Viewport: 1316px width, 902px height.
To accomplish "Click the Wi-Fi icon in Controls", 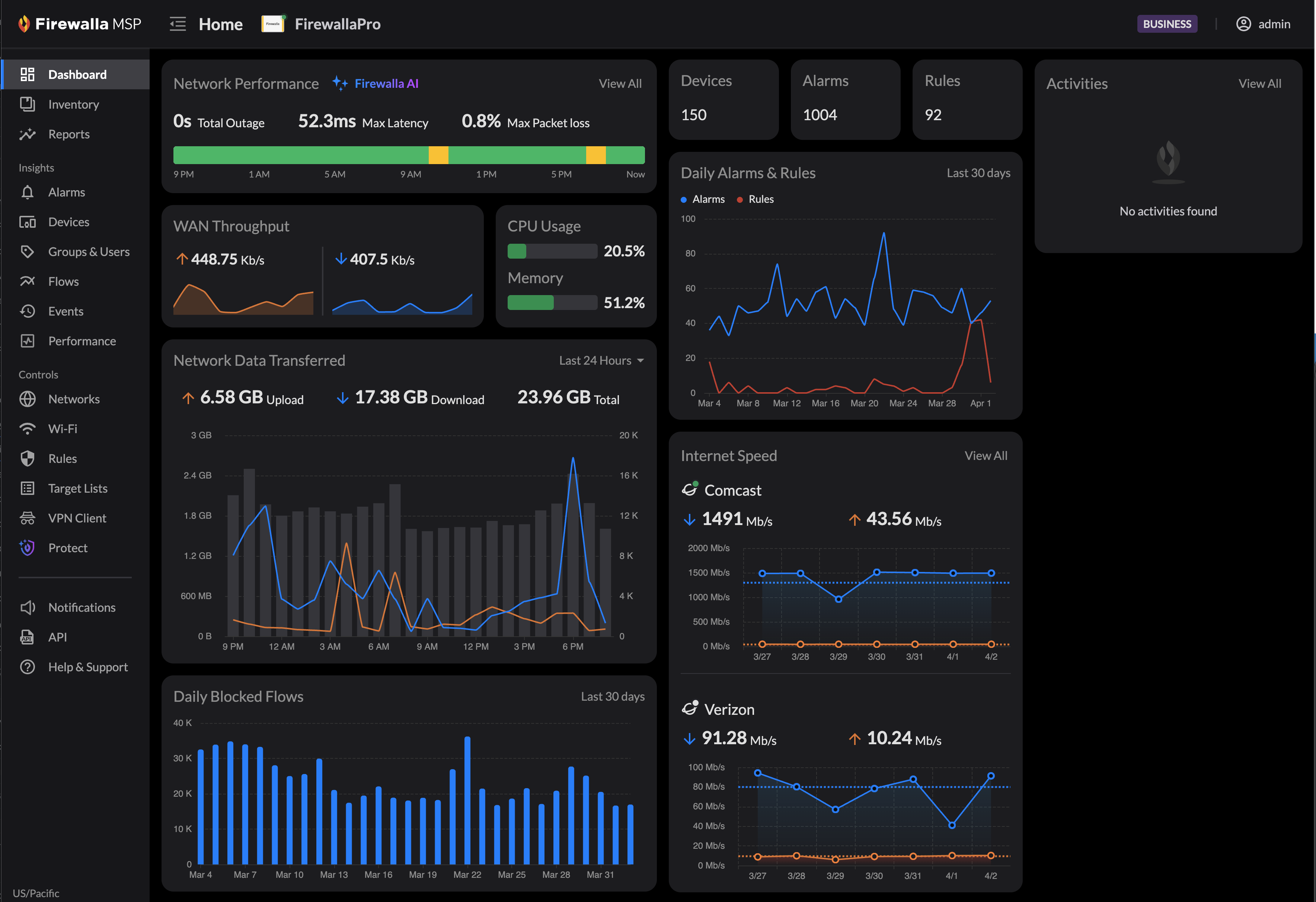I will click(x=27, y=429).
